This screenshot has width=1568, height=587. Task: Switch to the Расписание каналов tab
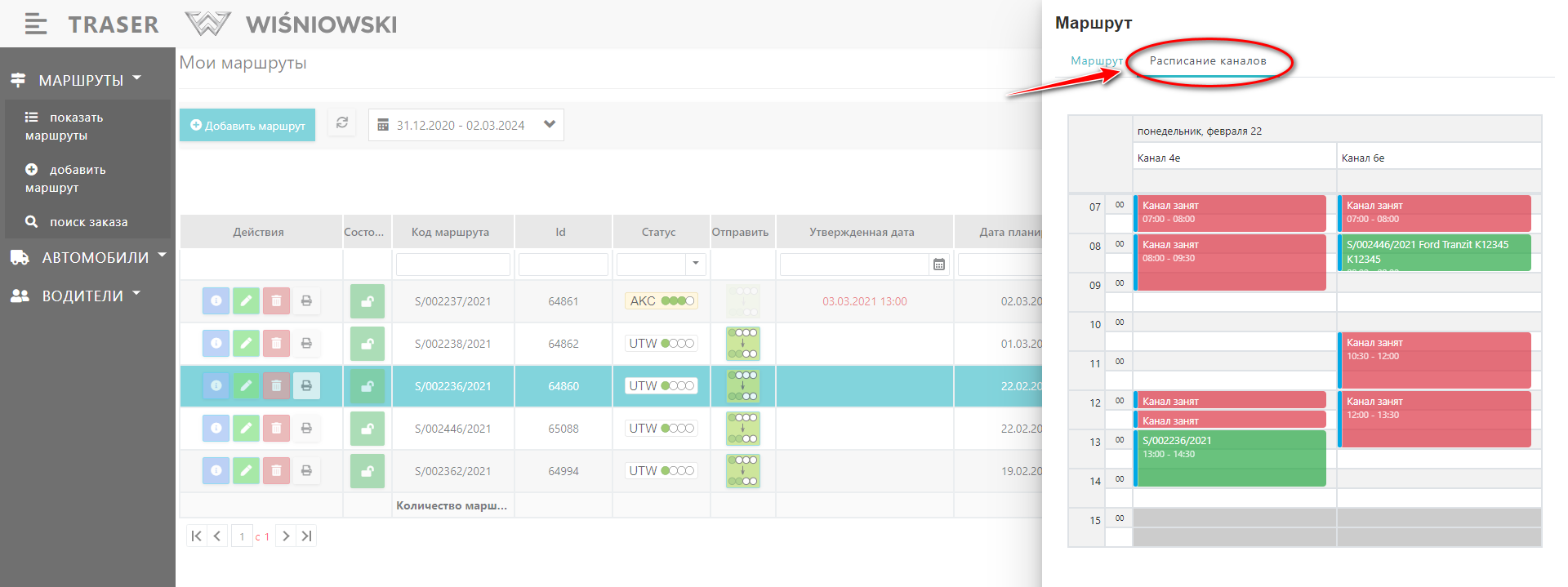(1207, 61)
